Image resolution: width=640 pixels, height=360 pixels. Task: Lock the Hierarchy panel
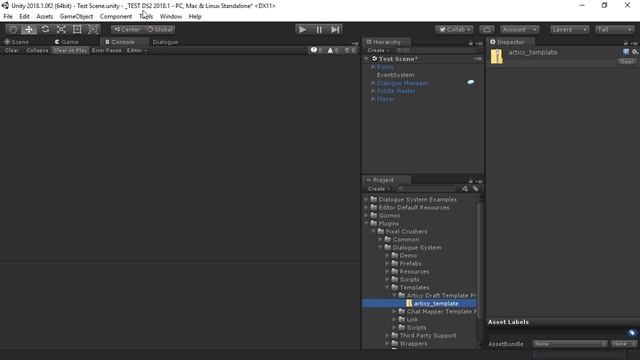pos(471,43)
